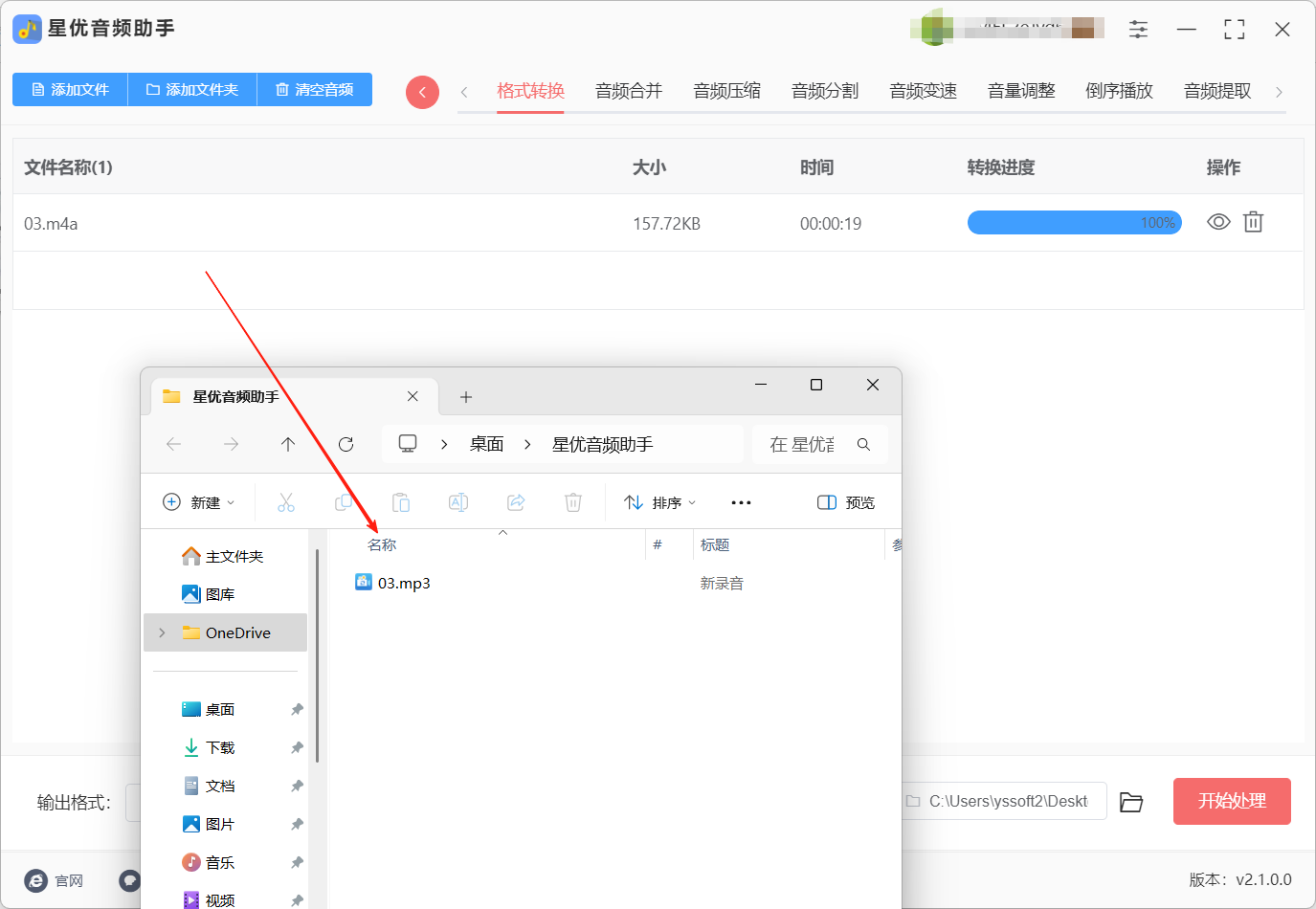Open pinned 音乐 folder in sidebar
This screenshot has height=909, width=1316.
[209, 862]
